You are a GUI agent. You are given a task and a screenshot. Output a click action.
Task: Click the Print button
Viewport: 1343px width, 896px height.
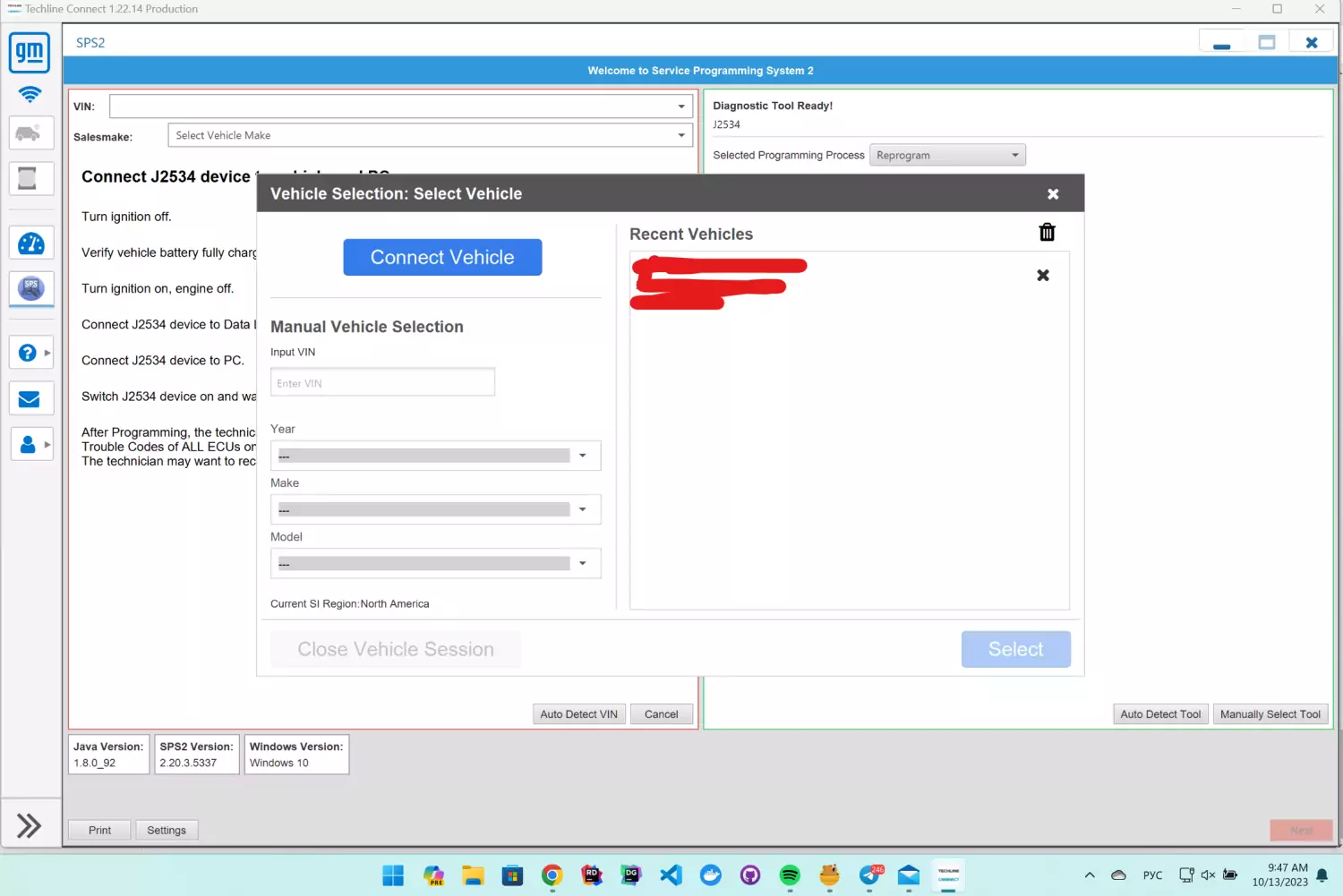point(99,831)
